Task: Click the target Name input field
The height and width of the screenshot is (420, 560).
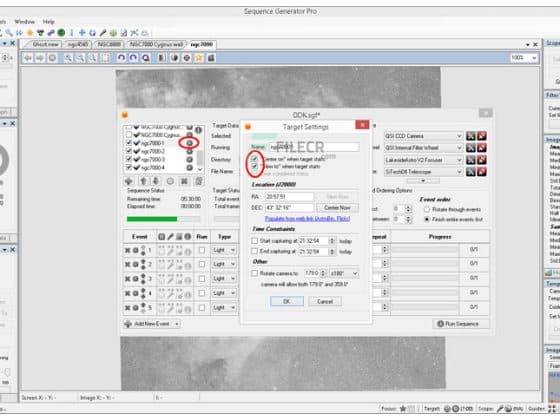Action: tap(314, 147)
